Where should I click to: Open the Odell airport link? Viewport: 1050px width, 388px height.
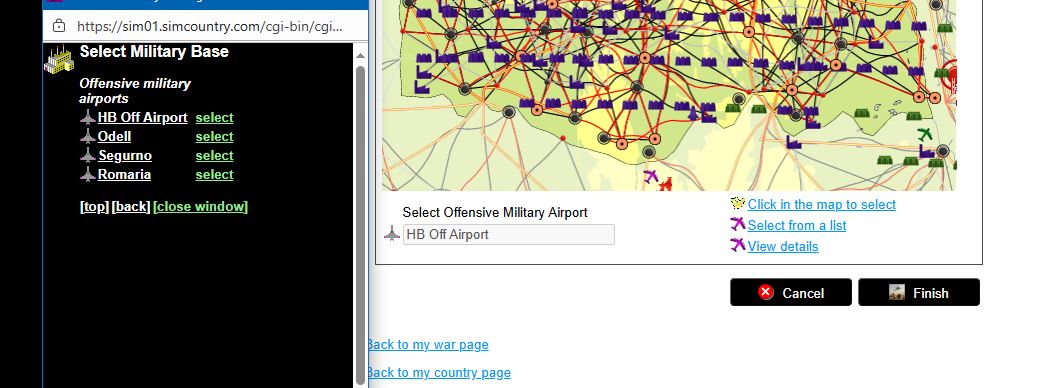pos(115,136)
